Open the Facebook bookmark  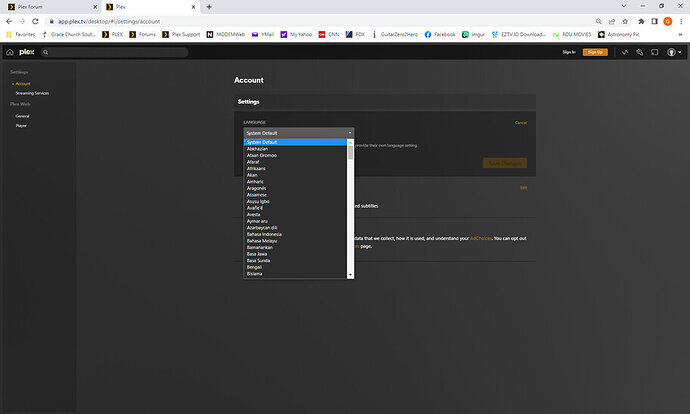(x=440, y=34)
